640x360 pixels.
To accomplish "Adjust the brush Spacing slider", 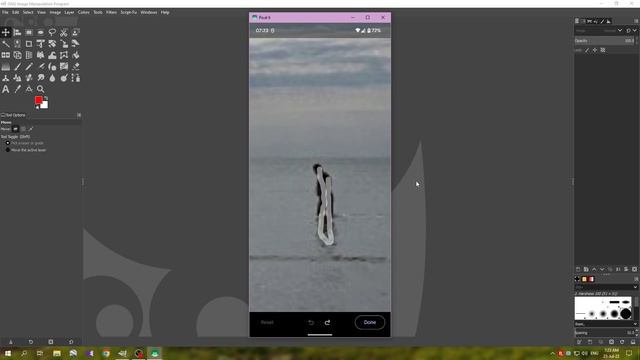I will [604, 333].
